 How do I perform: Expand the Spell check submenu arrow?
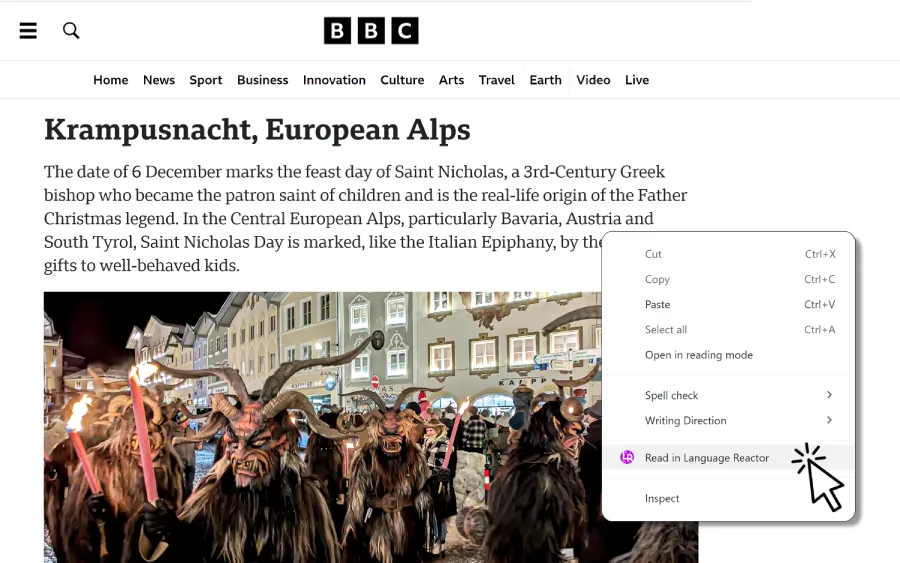coord(829,396)
